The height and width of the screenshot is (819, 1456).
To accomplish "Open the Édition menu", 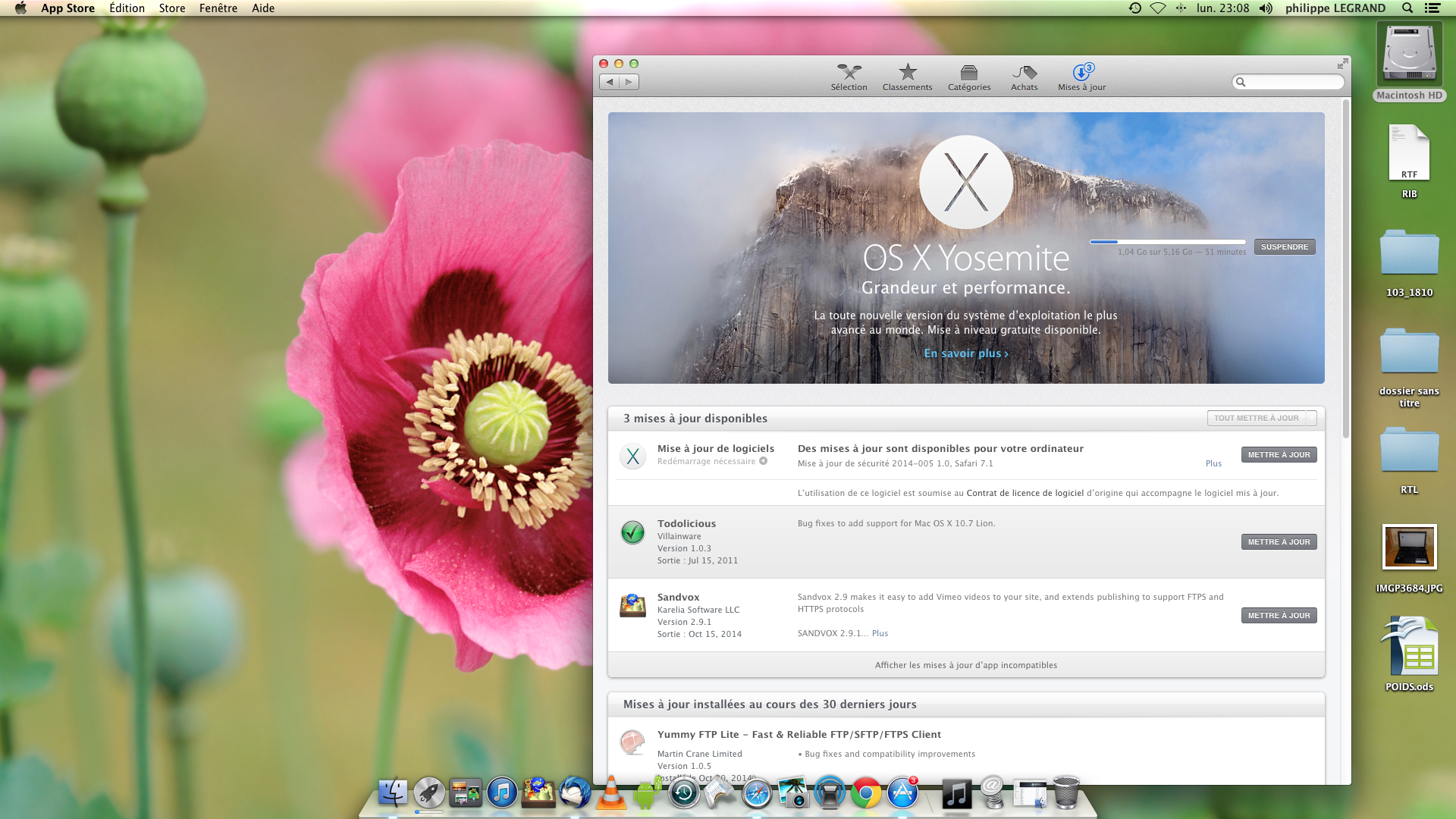I will (x=127, y=8).
